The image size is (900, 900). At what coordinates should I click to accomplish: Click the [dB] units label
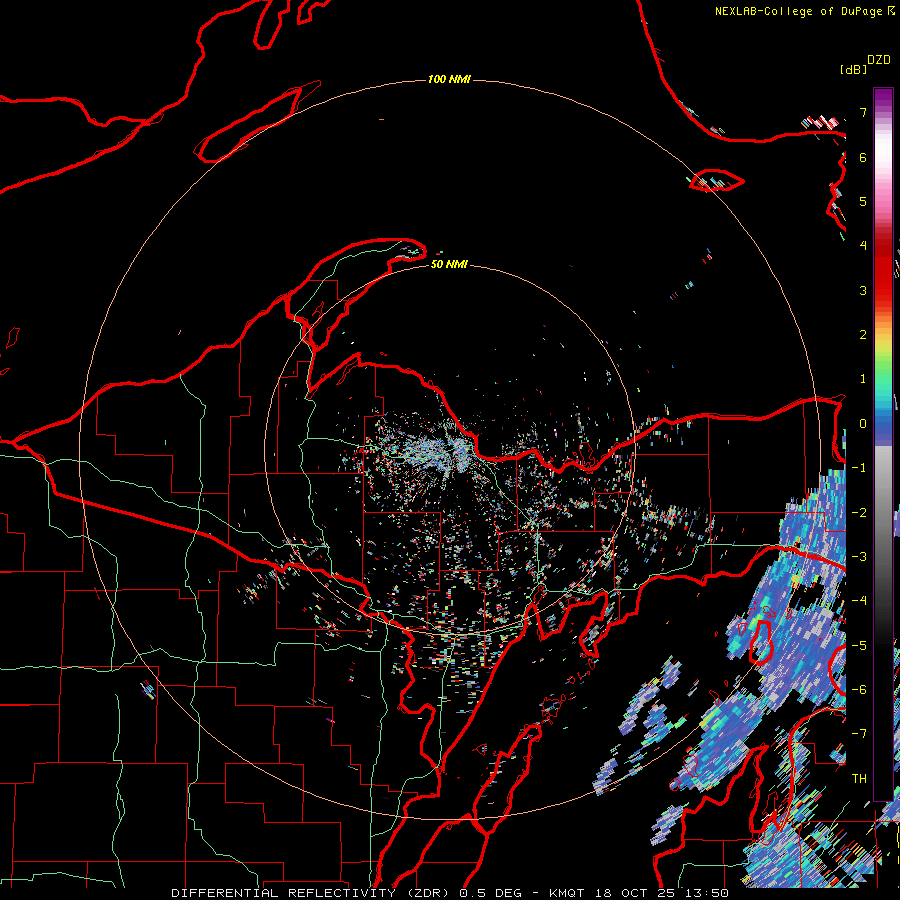pyautogui.click(x=853, y=69)
